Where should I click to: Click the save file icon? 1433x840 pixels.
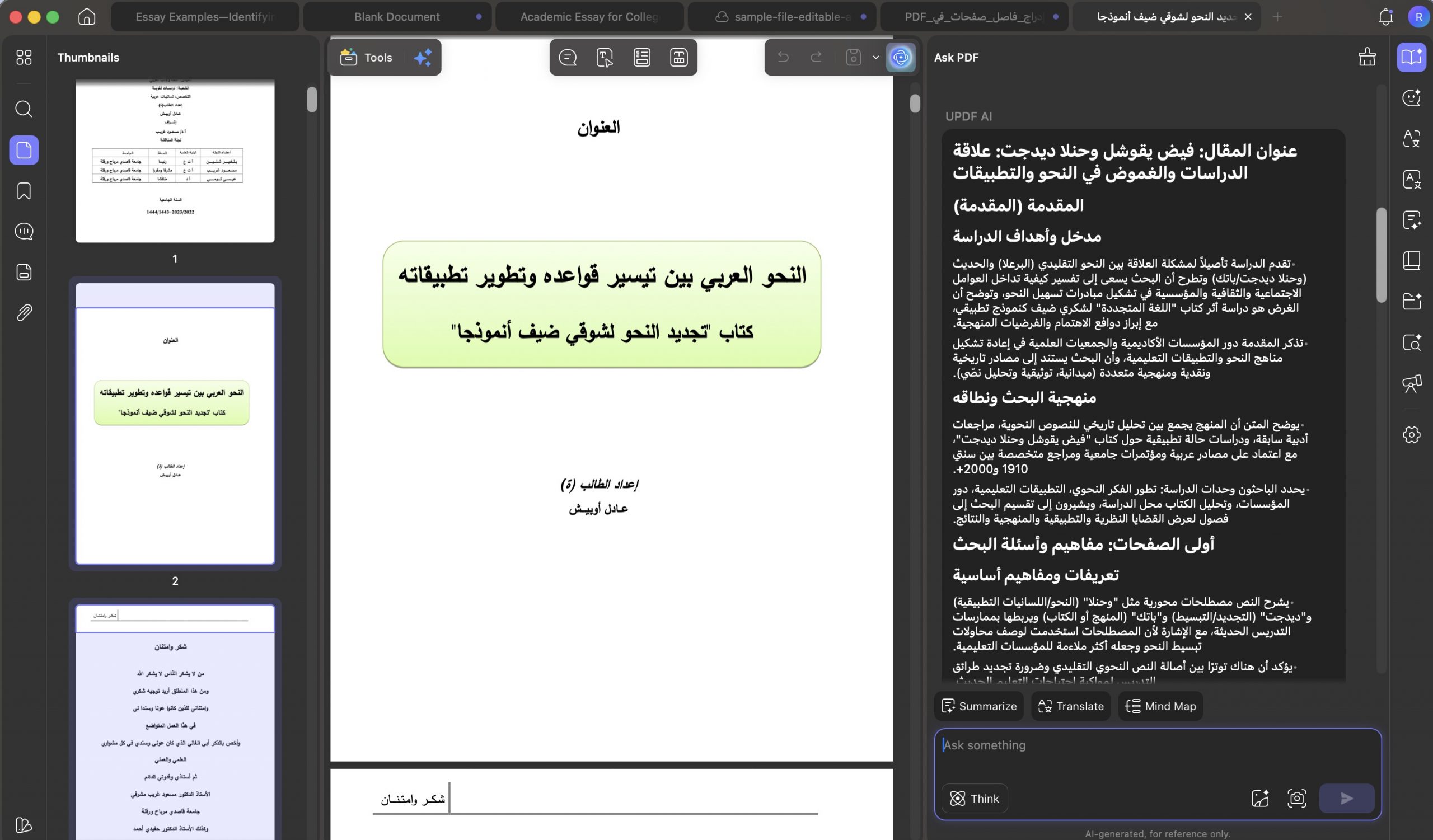[x=854, y=57]
